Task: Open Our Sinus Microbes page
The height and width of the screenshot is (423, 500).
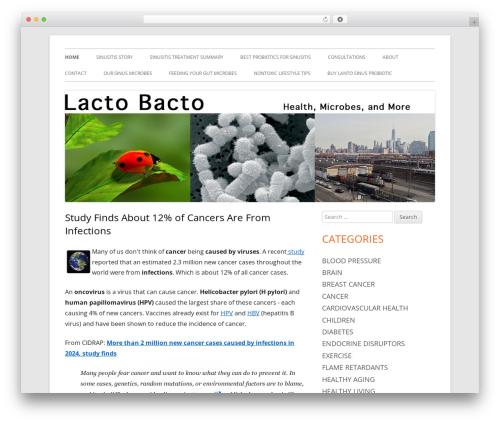Action: point(128,73)
